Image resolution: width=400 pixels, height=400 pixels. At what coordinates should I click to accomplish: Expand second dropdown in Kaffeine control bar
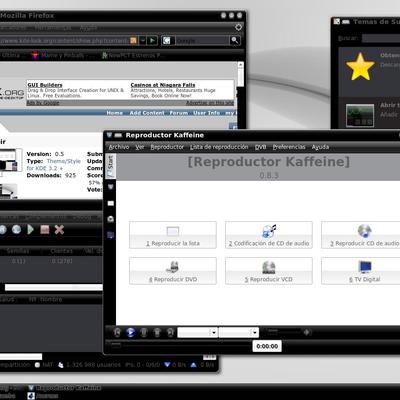click(255, 332)
